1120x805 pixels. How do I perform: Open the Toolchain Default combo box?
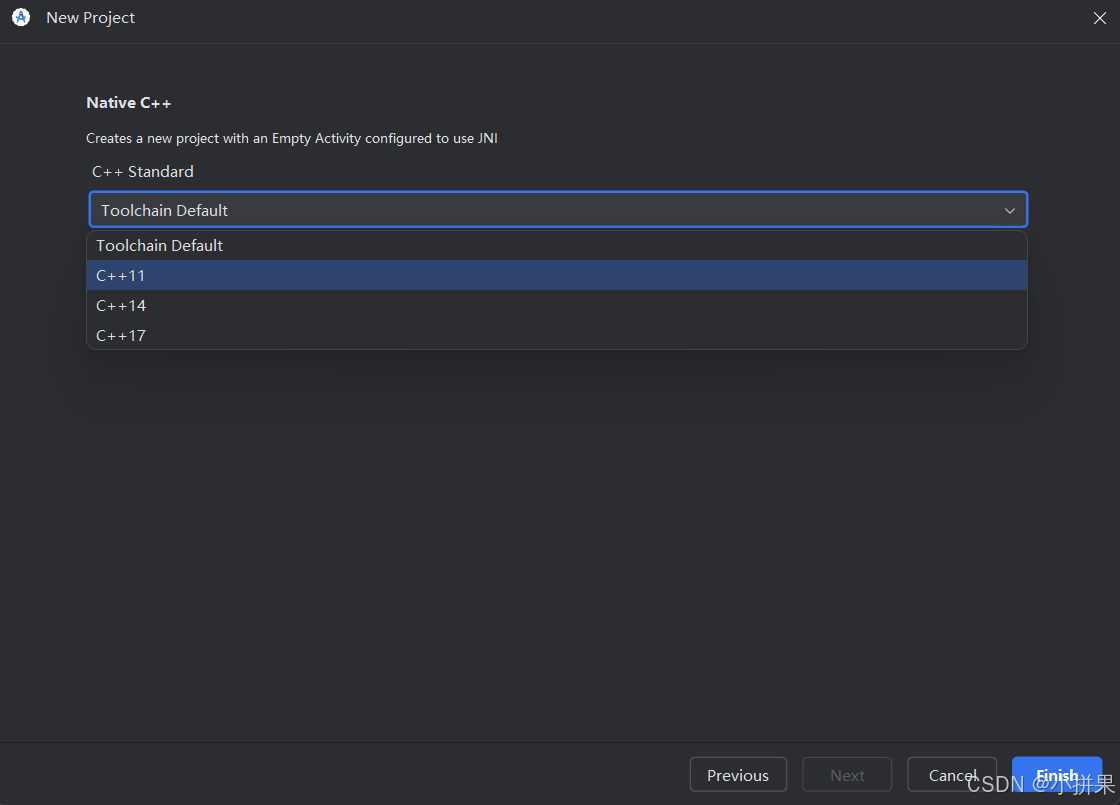click(558, 210)
